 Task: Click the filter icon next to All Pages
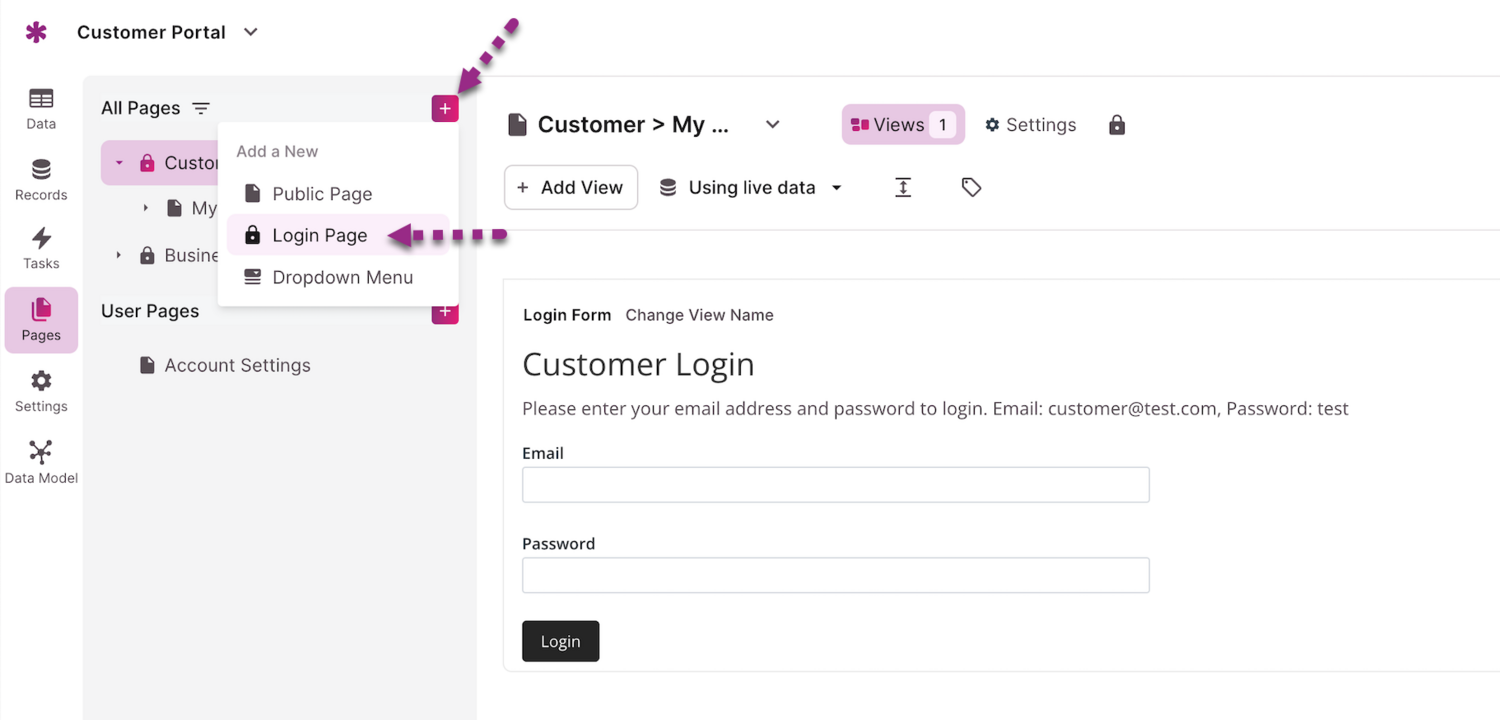pos(201,107)
